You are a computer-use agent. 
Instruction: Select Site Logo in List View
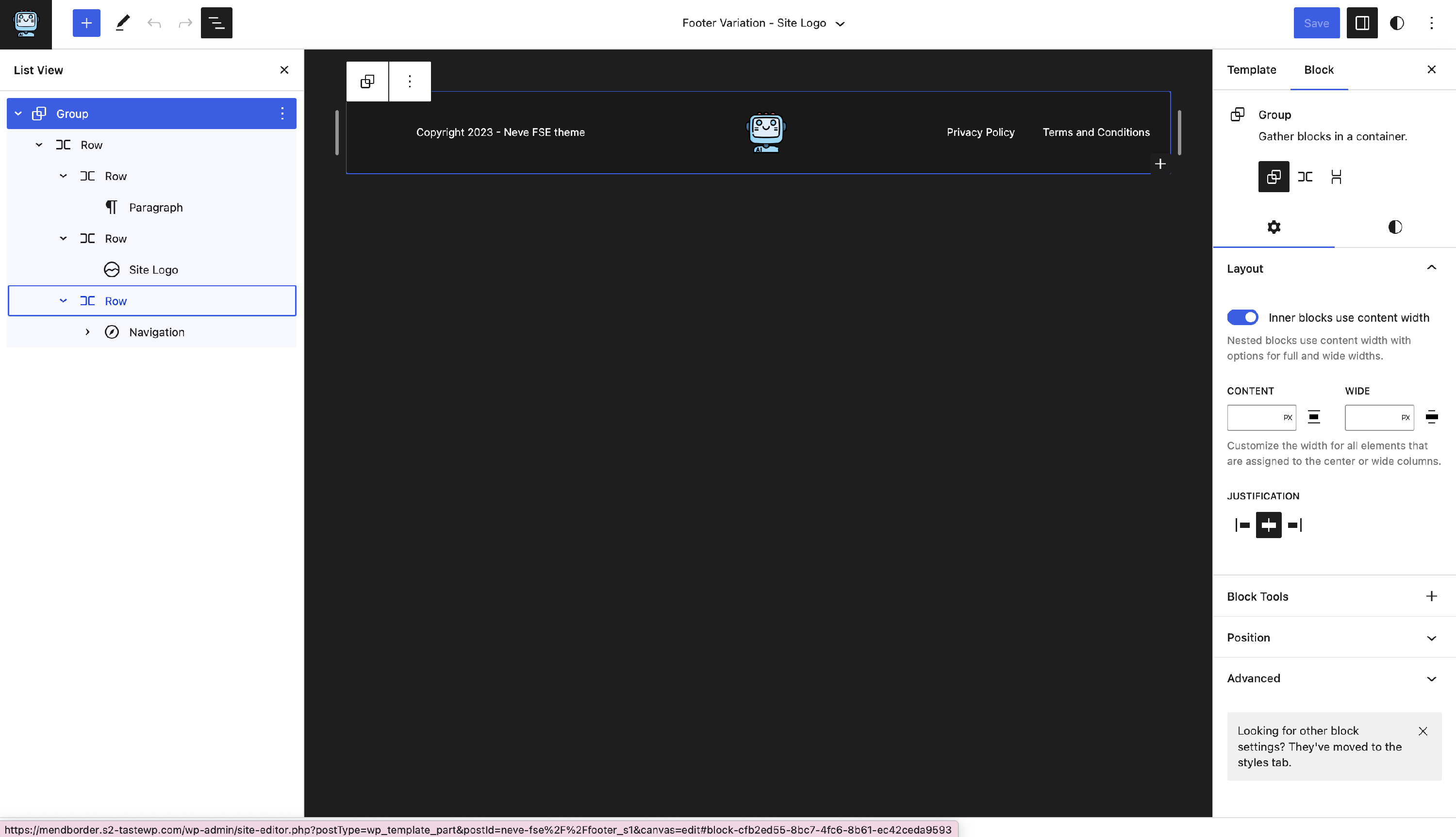153,270
